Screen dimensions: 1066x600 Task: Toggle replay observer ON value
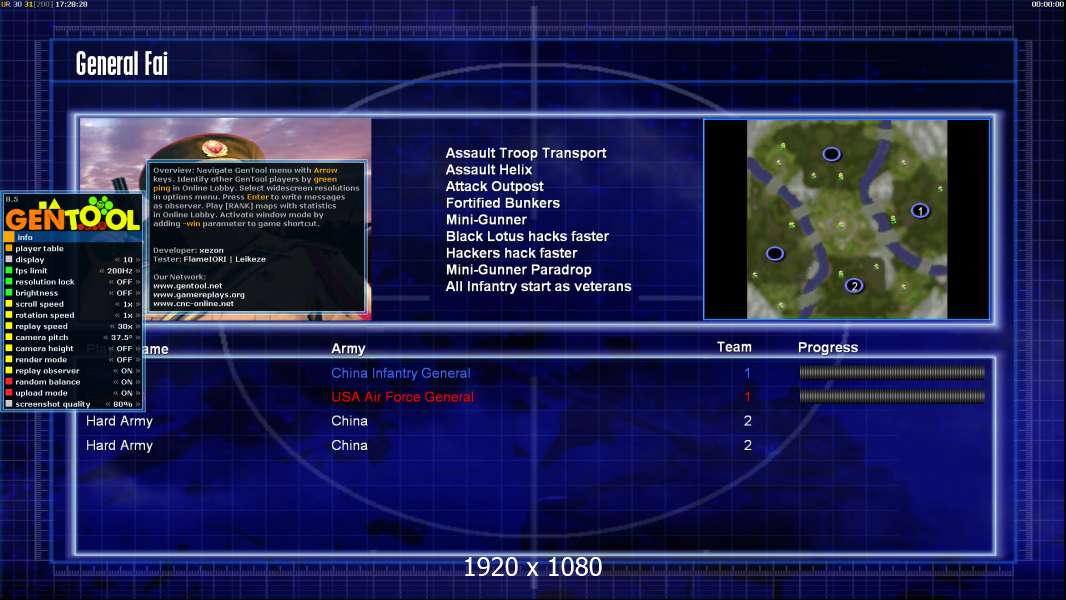click(x=126, y=371)
